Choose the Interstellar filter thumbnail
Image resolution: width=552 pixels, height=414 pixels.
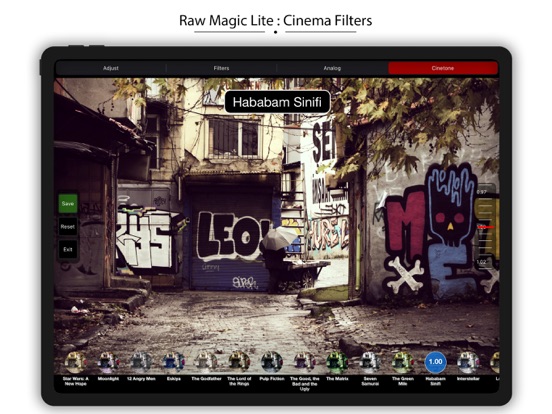(x=468, y=362)
